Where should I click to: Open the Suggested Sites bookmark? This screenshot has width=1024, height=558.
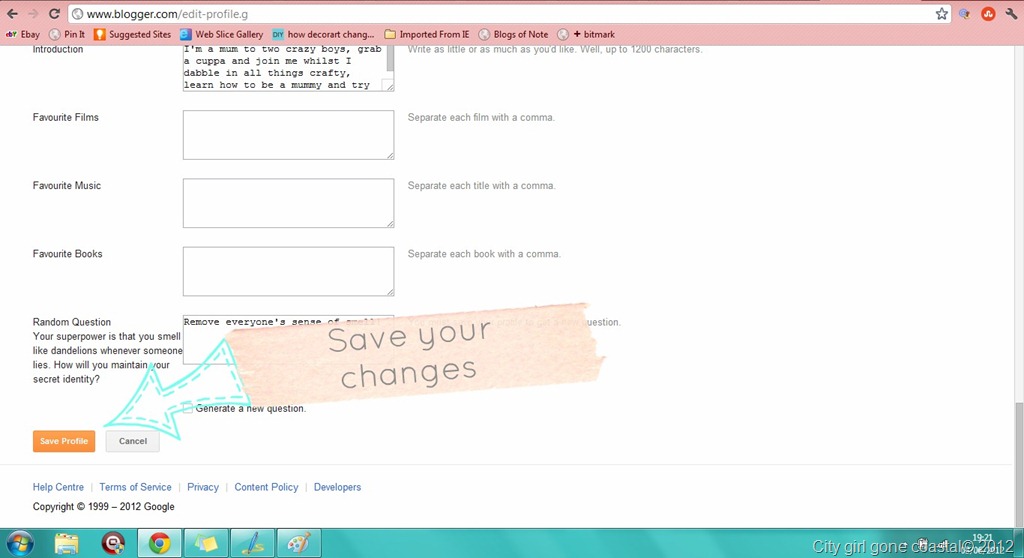(133, 34)
